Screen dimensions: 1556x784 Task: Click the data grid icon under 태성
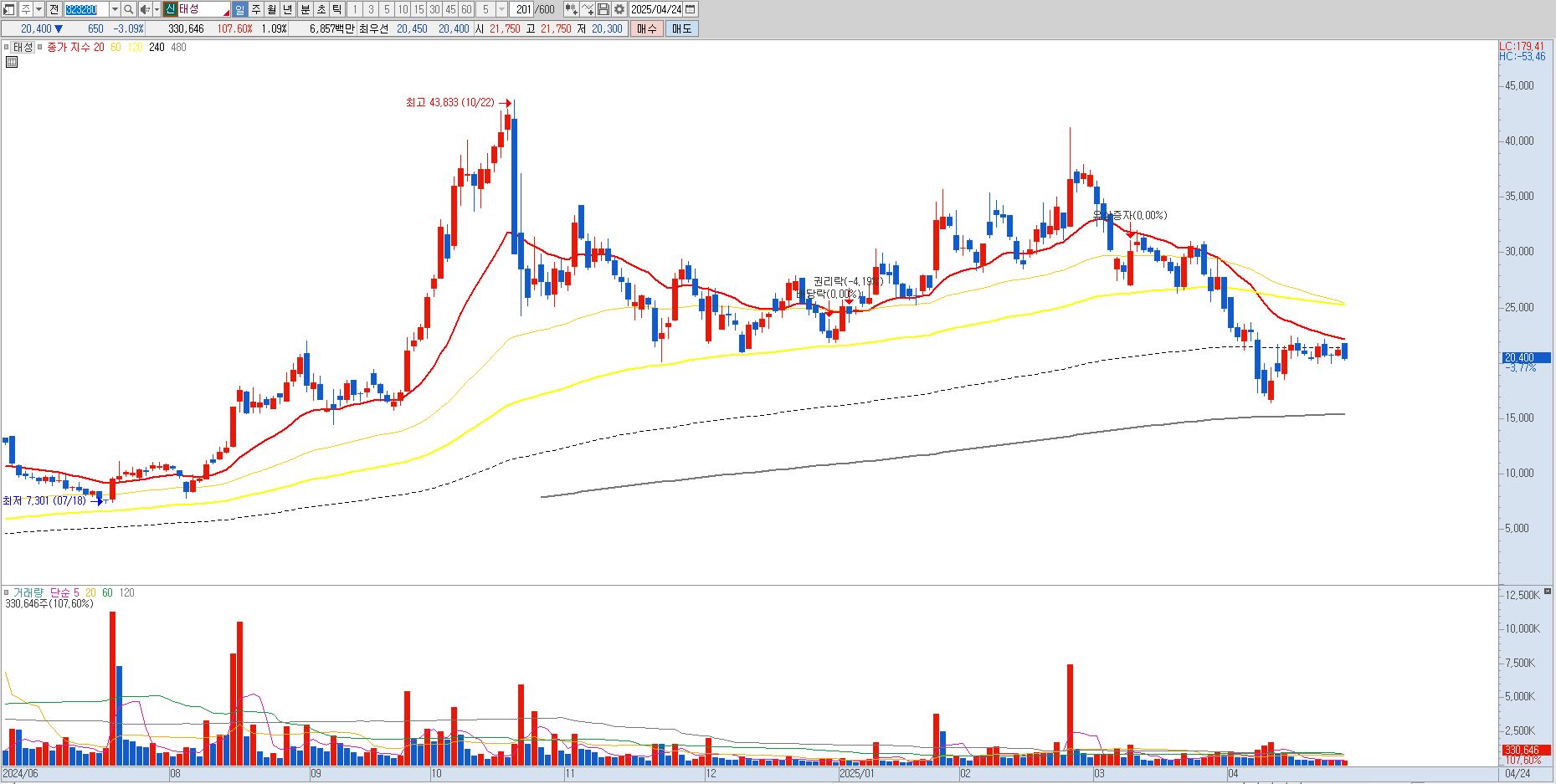point(12,62)
